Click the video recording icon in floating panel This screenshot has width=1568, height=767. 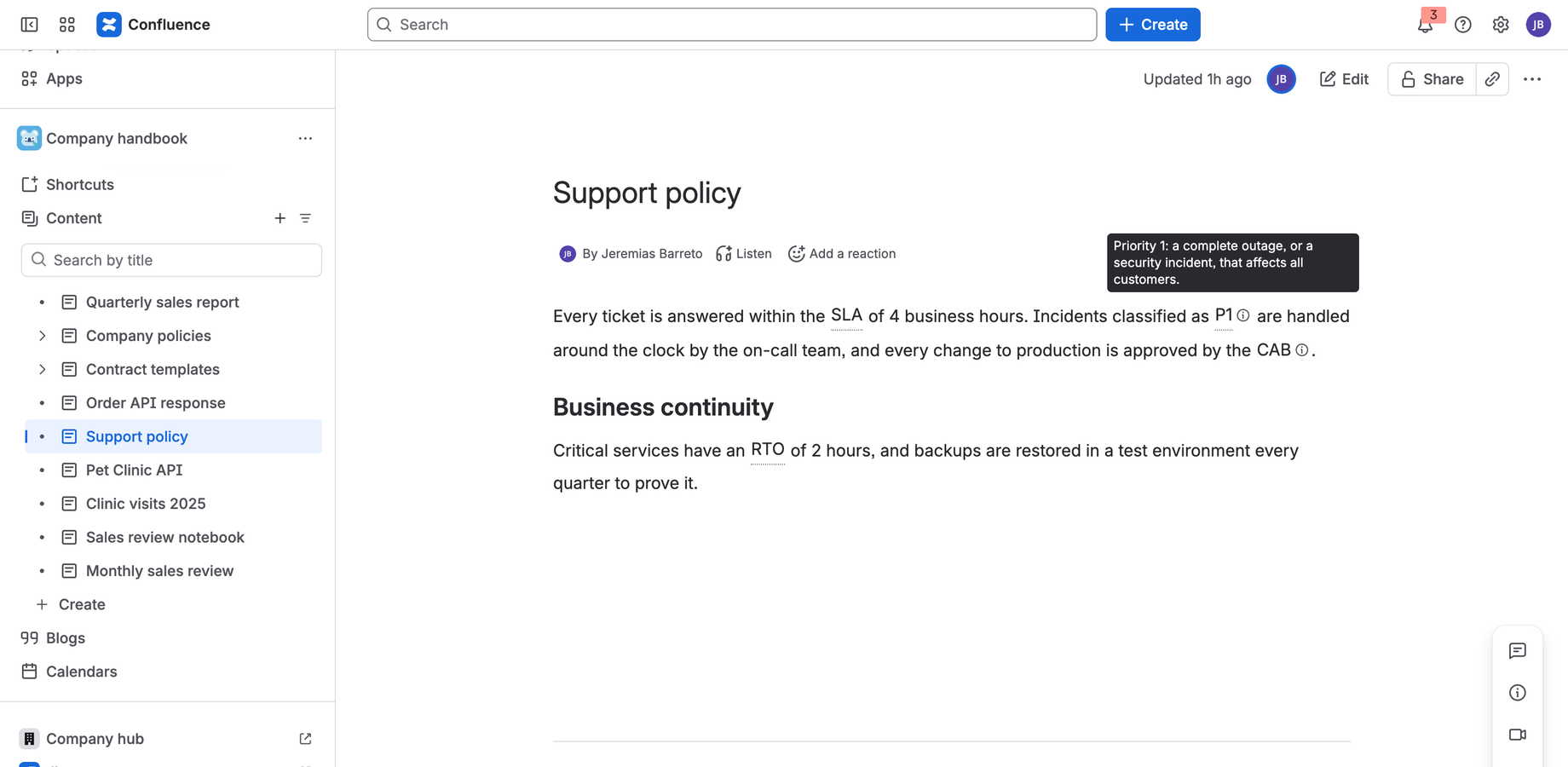click(x=1518, y=735)
